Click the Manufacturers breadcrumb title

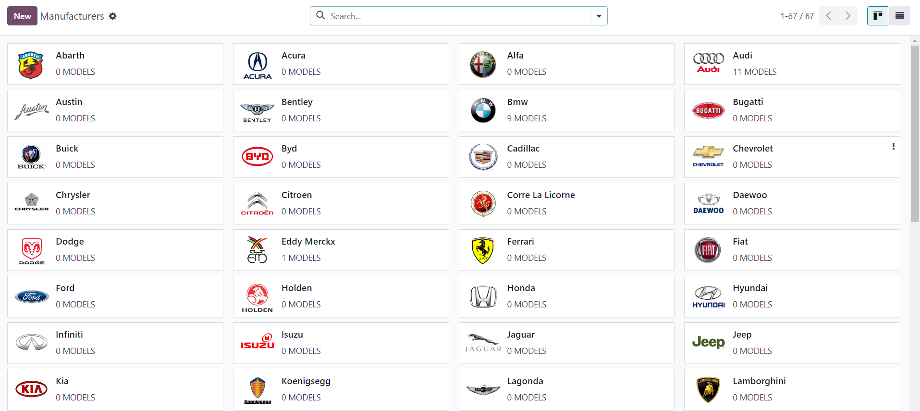click(x=72, y=16)
